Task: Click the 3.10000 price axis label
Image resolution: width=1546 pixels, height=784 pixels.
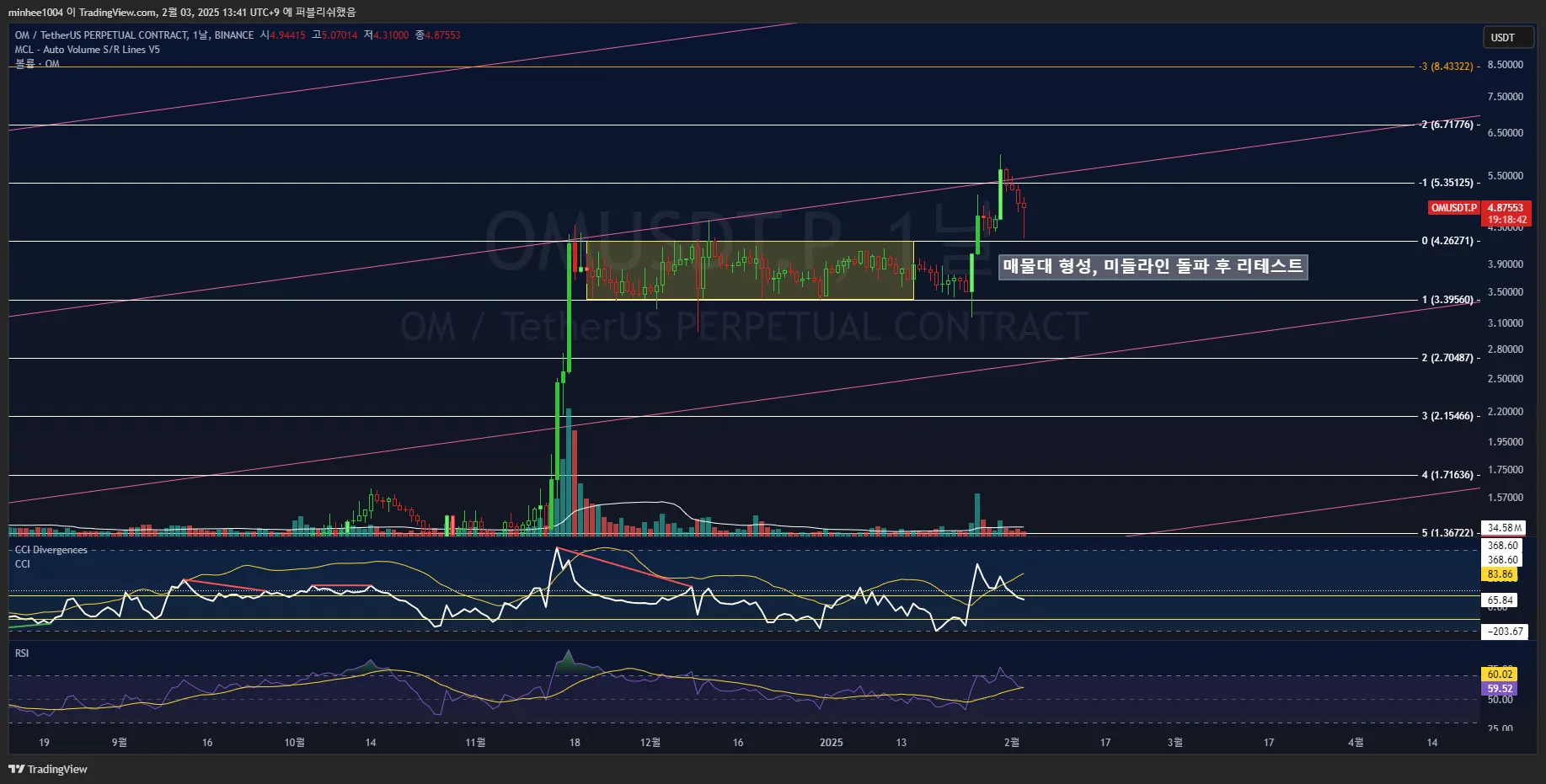Action: pos(1506,323)
